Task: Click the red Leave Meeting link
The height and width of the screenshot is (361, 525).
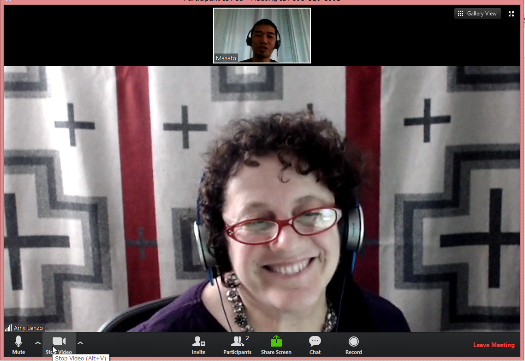Action: tap(494, 345)
